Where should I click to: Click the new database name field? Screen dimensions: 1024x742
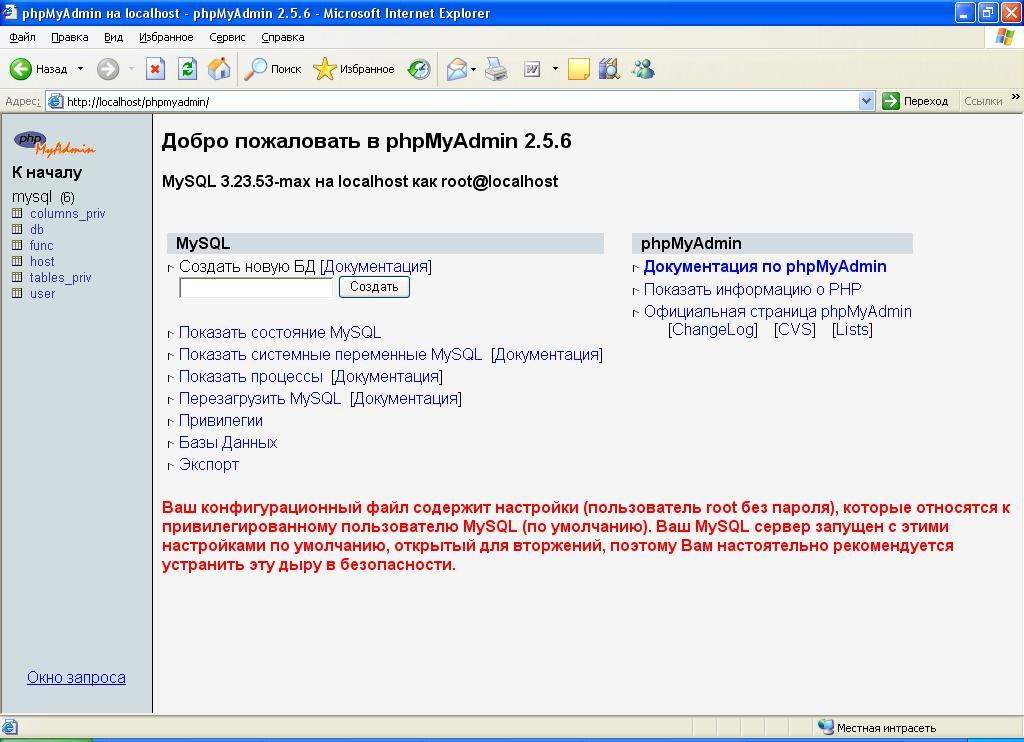[256, 288]
